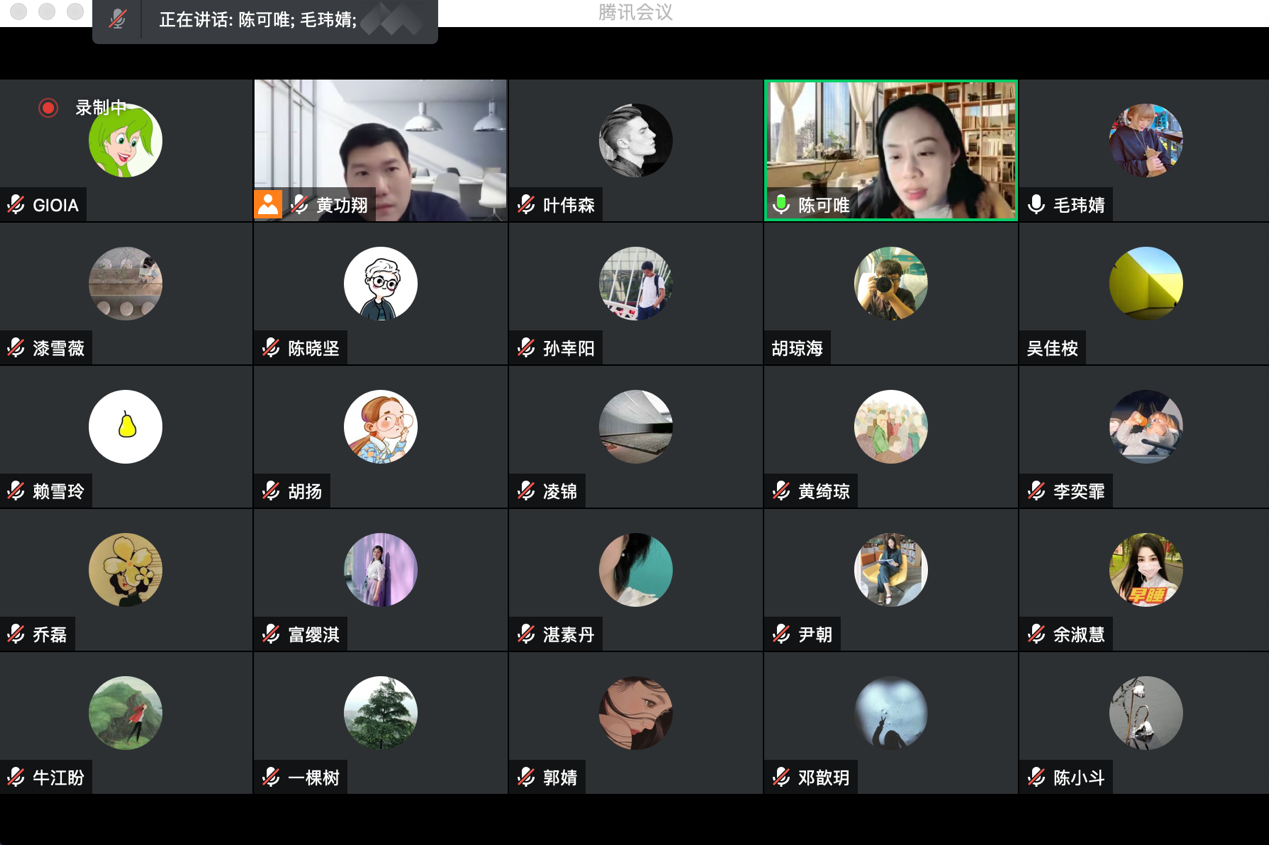Click the 录制中 recording status text
The height and width of the screenshot is (845, 1269).
[x=102, y=108]
